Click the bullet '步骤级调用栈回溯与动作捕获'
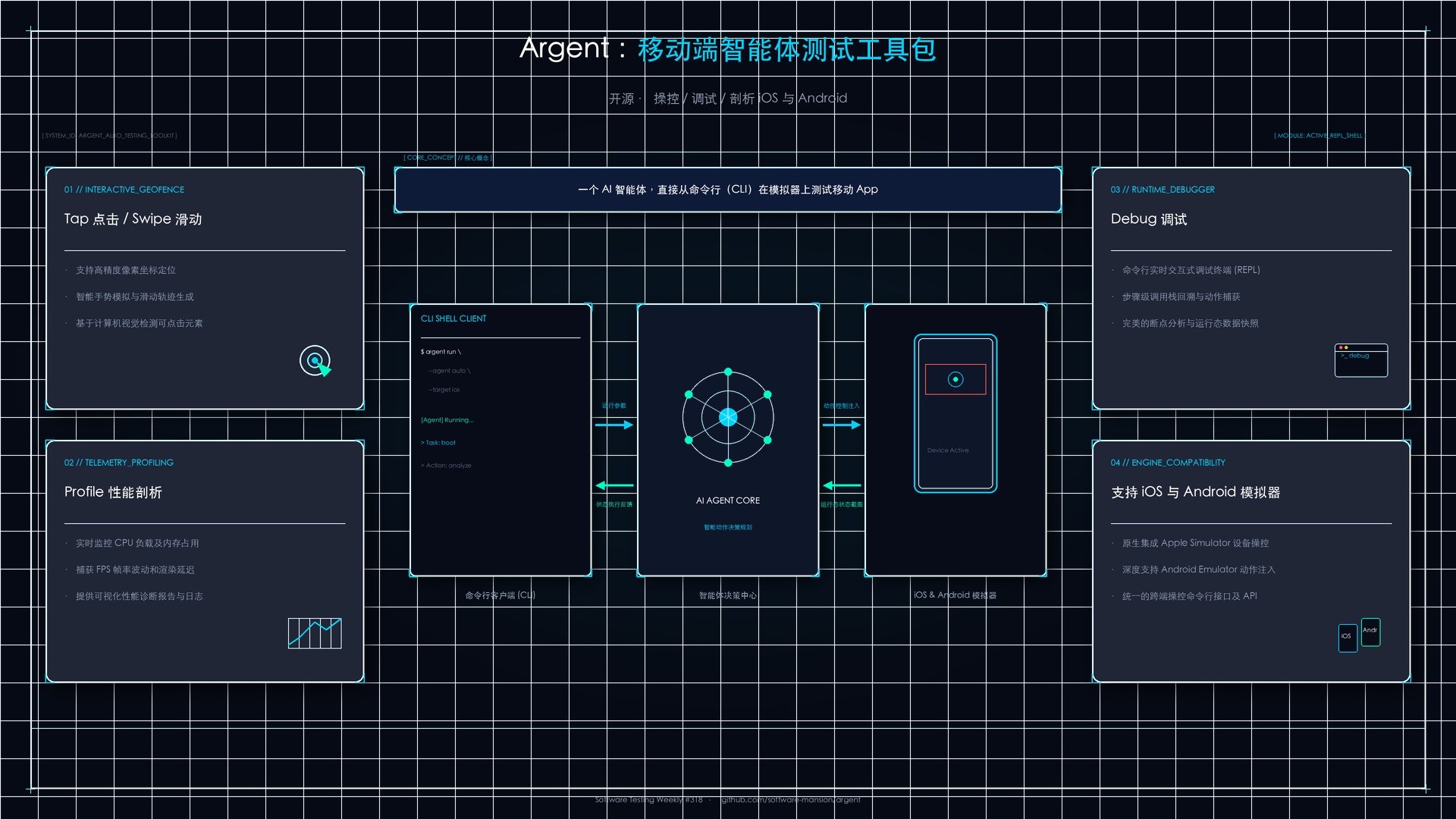The width and height of the screenshot is (1456, 819). coord(1181,297)
